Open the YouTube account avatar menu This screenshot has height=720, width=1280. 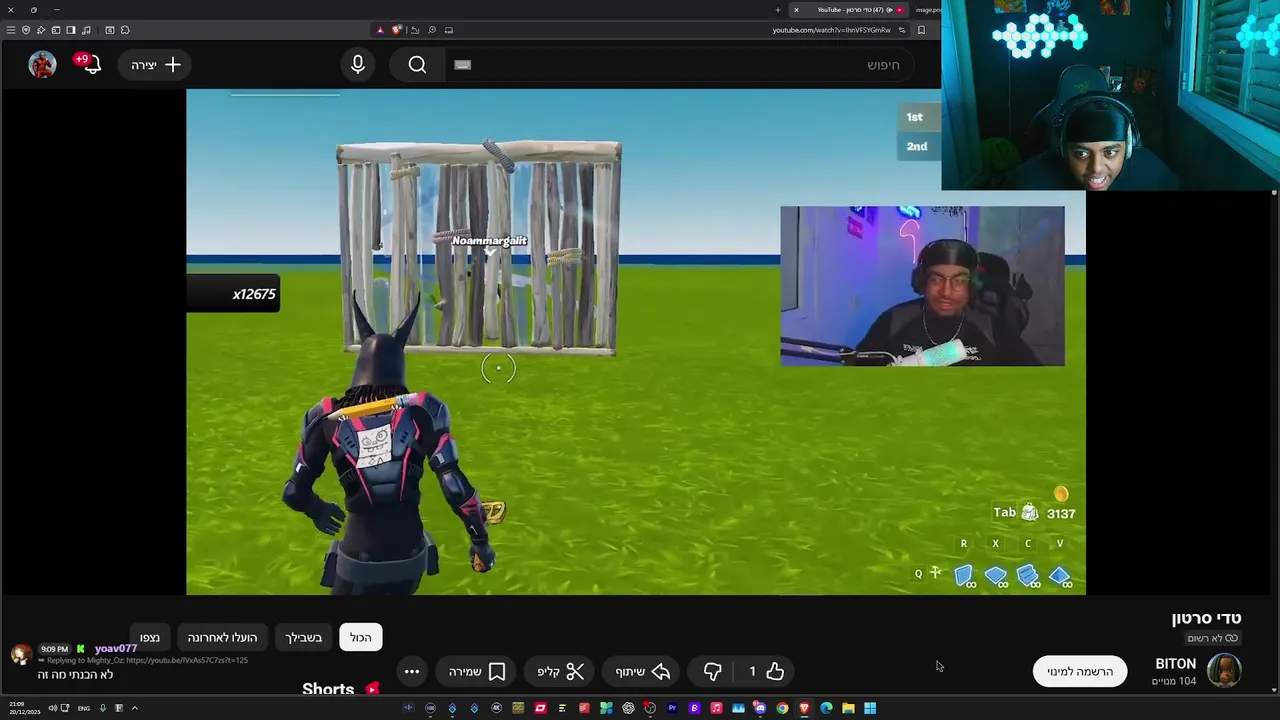tap(42, 65)
